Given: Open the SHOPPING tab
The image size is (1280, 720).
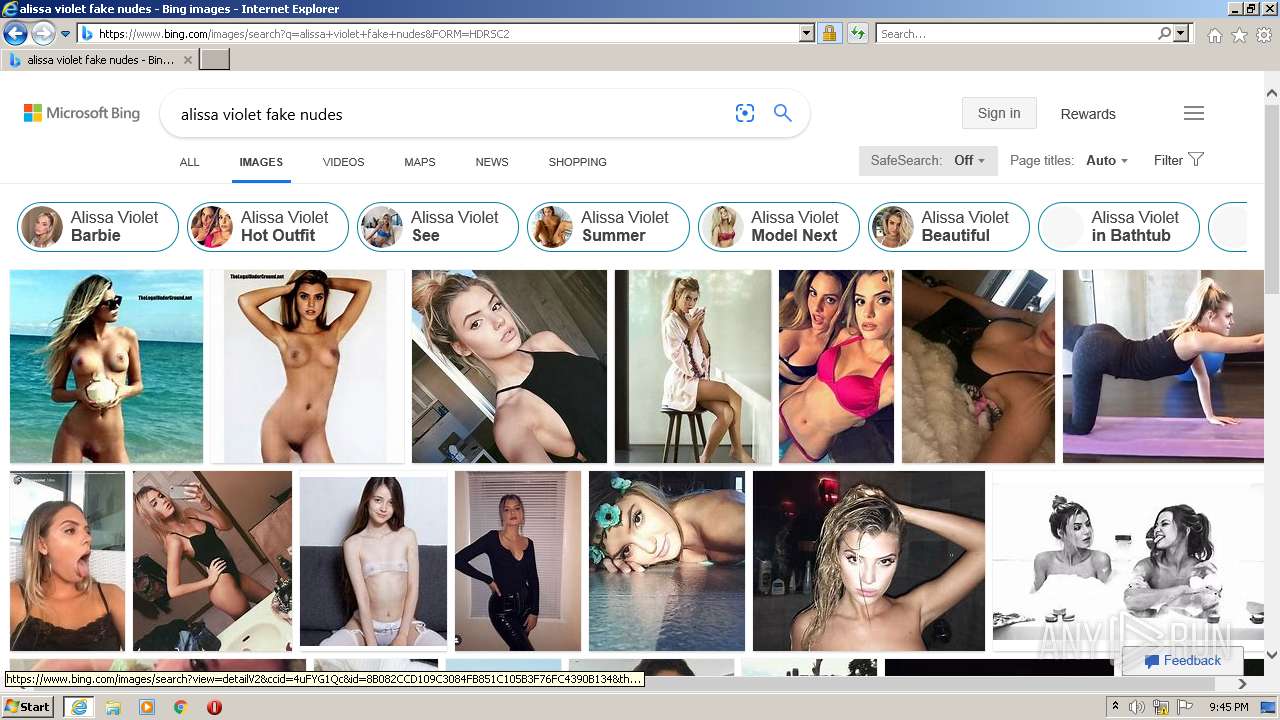Looking at the screenshot, I should tap(577, 162).
